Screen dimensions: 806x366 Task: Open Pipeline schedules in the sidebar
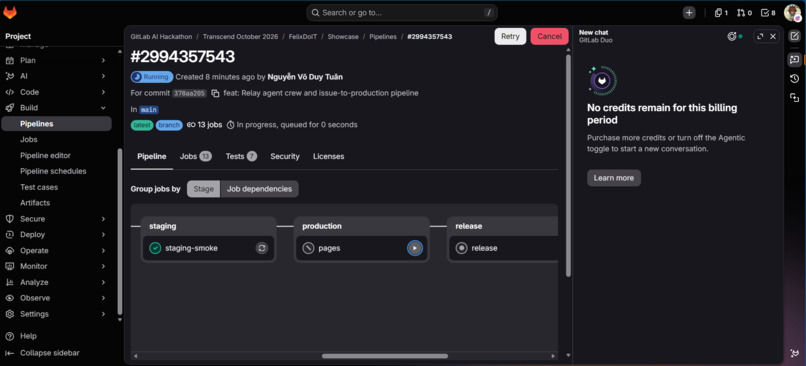click(x=53, y=171)
